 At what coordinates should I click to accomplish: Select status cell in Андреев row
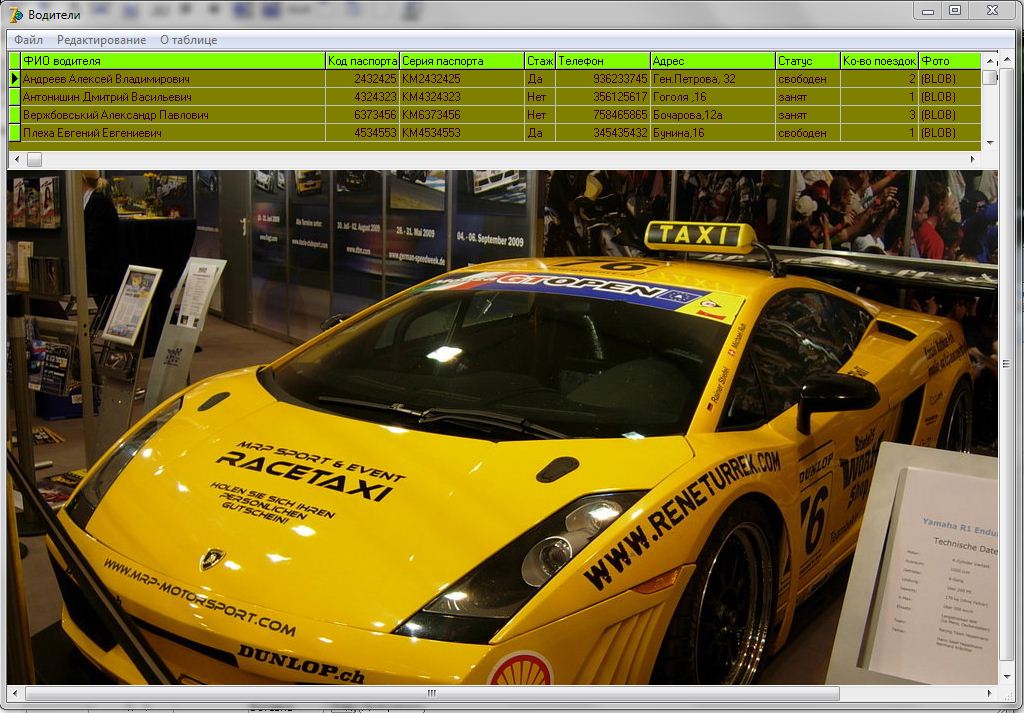click(x=808, y=78)
